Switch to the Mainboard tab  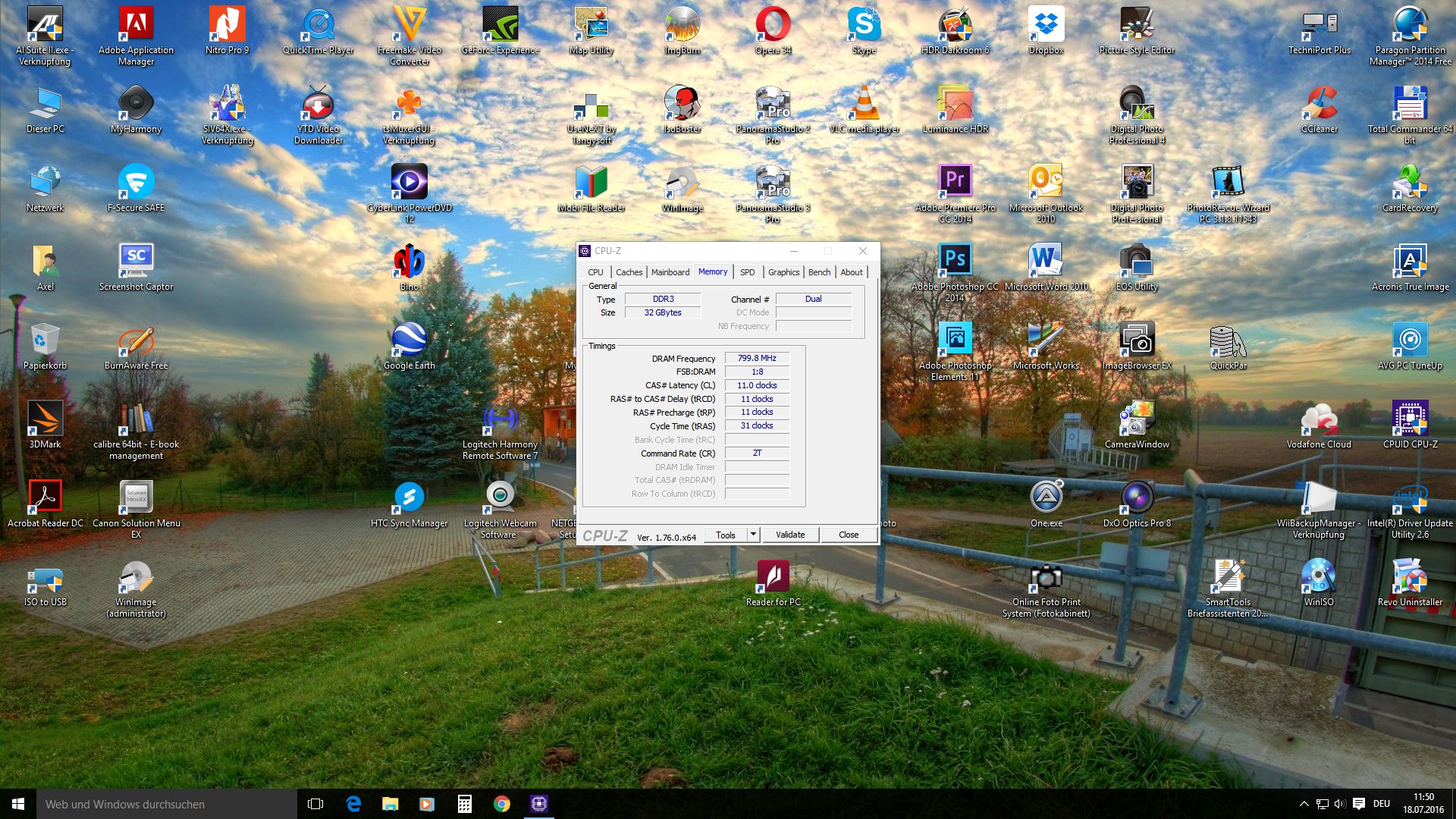[670, 272]
